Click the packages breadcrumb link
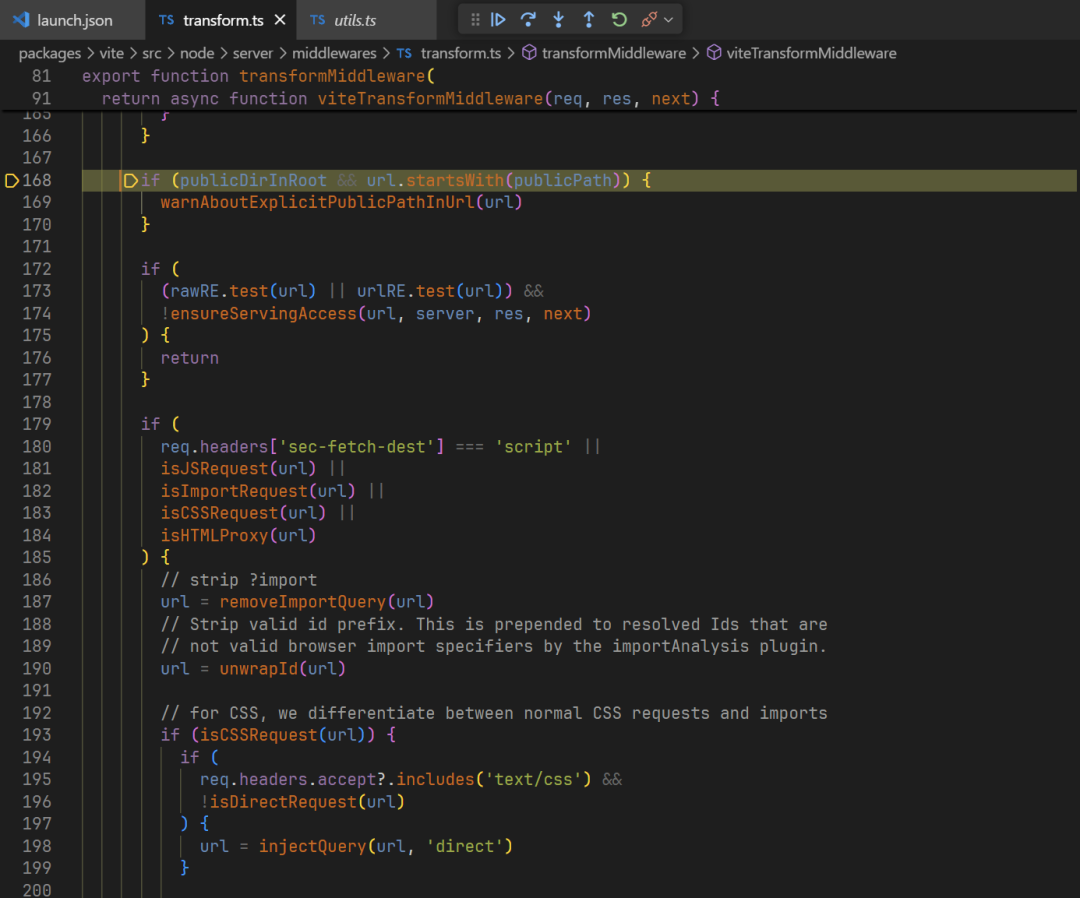Image resolution: width=1080 pixels, height=898 pixels. tap(49, 53)
